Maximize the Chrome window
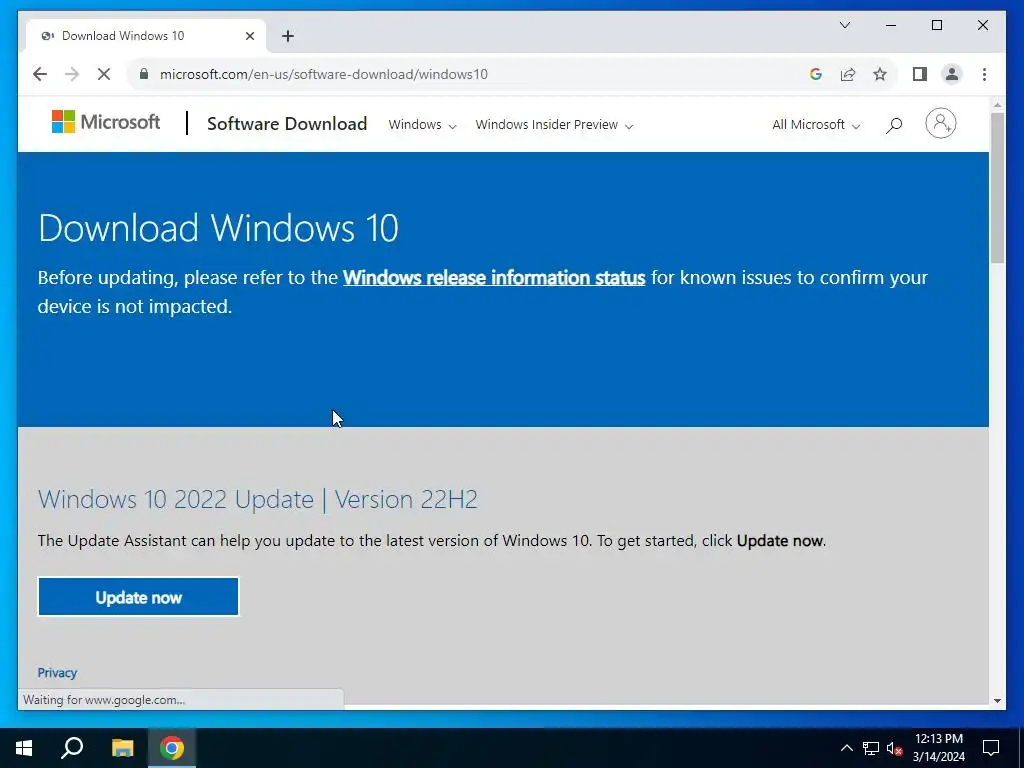 click(936, 25)
